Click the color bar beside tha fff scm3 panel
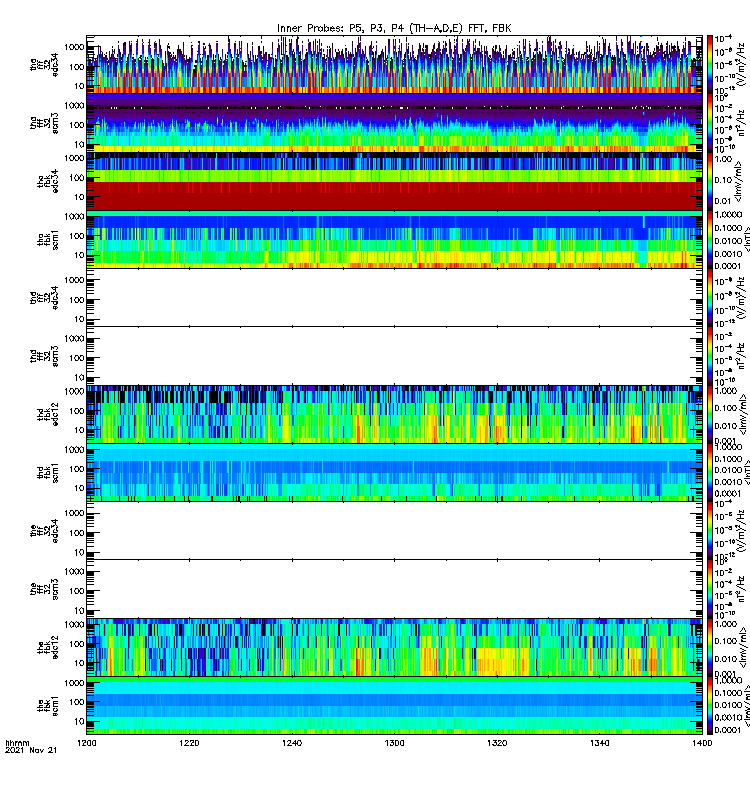The height and width of the screenshot is (800, 750). tap(710, 122)
